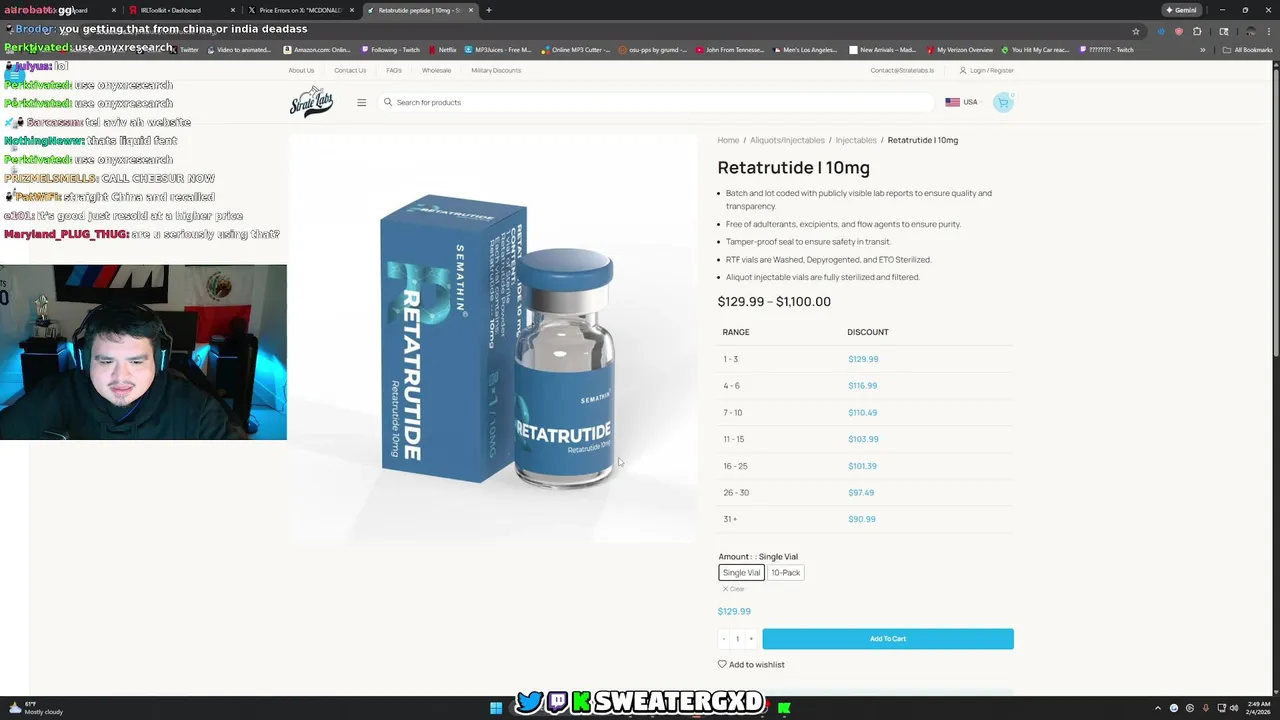Open the Gemini button in Chrome
Viewport: 1280px width, 720px height.
tap(1181, 10)
